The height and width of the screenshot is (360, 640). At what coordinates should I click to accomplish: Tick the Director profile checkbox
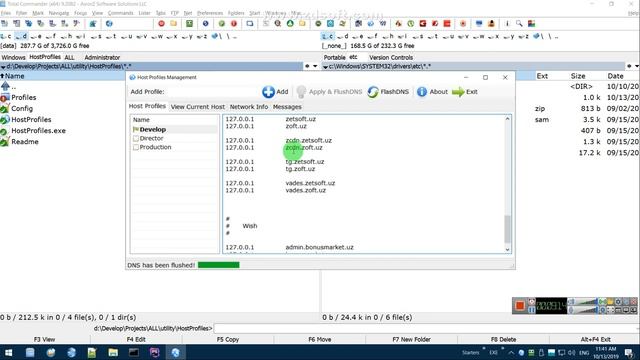point(136,138)
